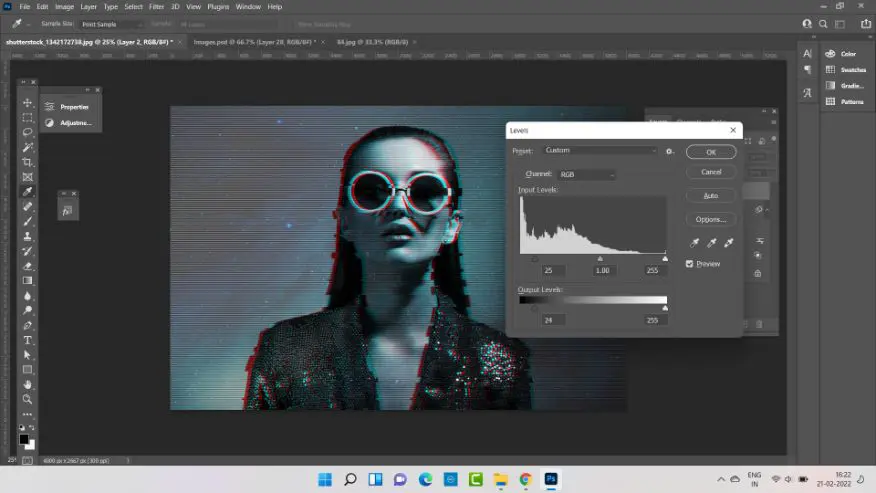
Task: Choose the Hand tool
Action: tap(28, 384)
